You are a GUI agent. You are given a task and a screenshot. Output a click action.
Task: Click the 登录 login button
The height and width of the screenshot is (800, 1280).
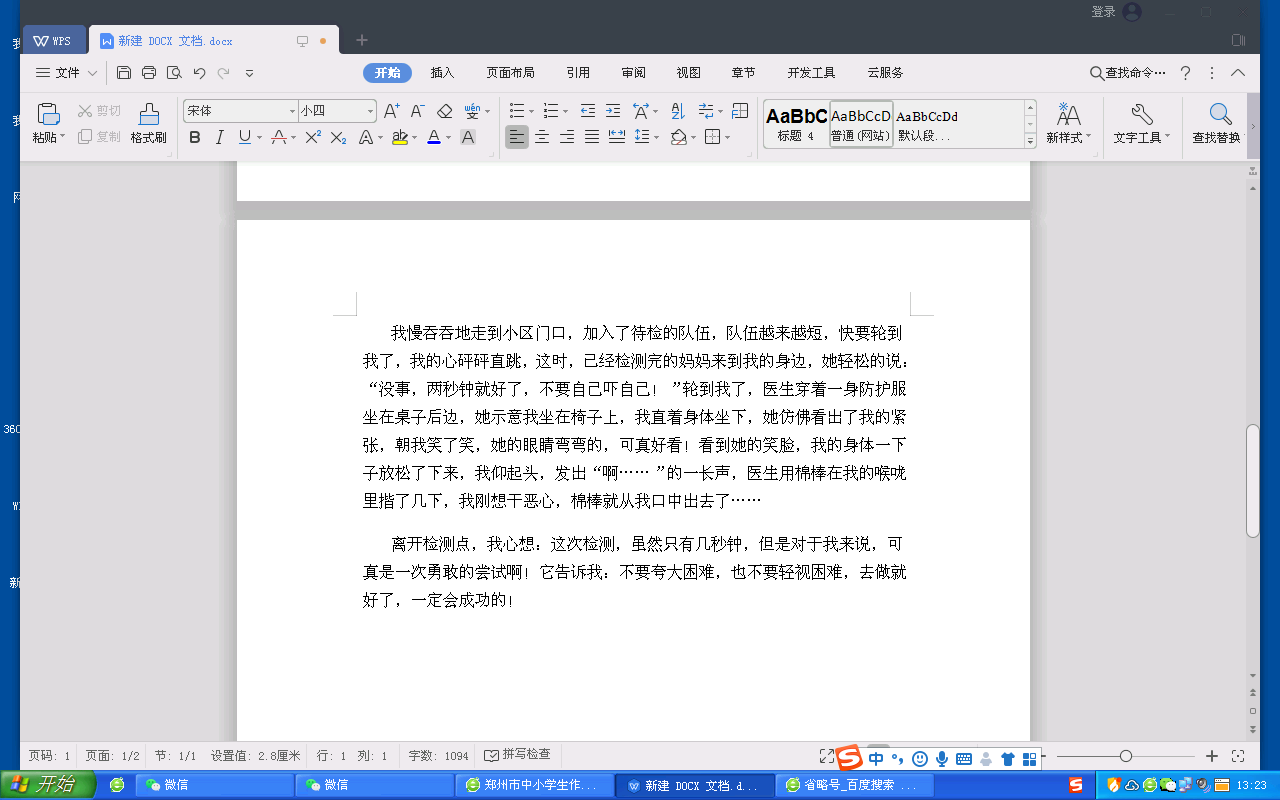1103,12
